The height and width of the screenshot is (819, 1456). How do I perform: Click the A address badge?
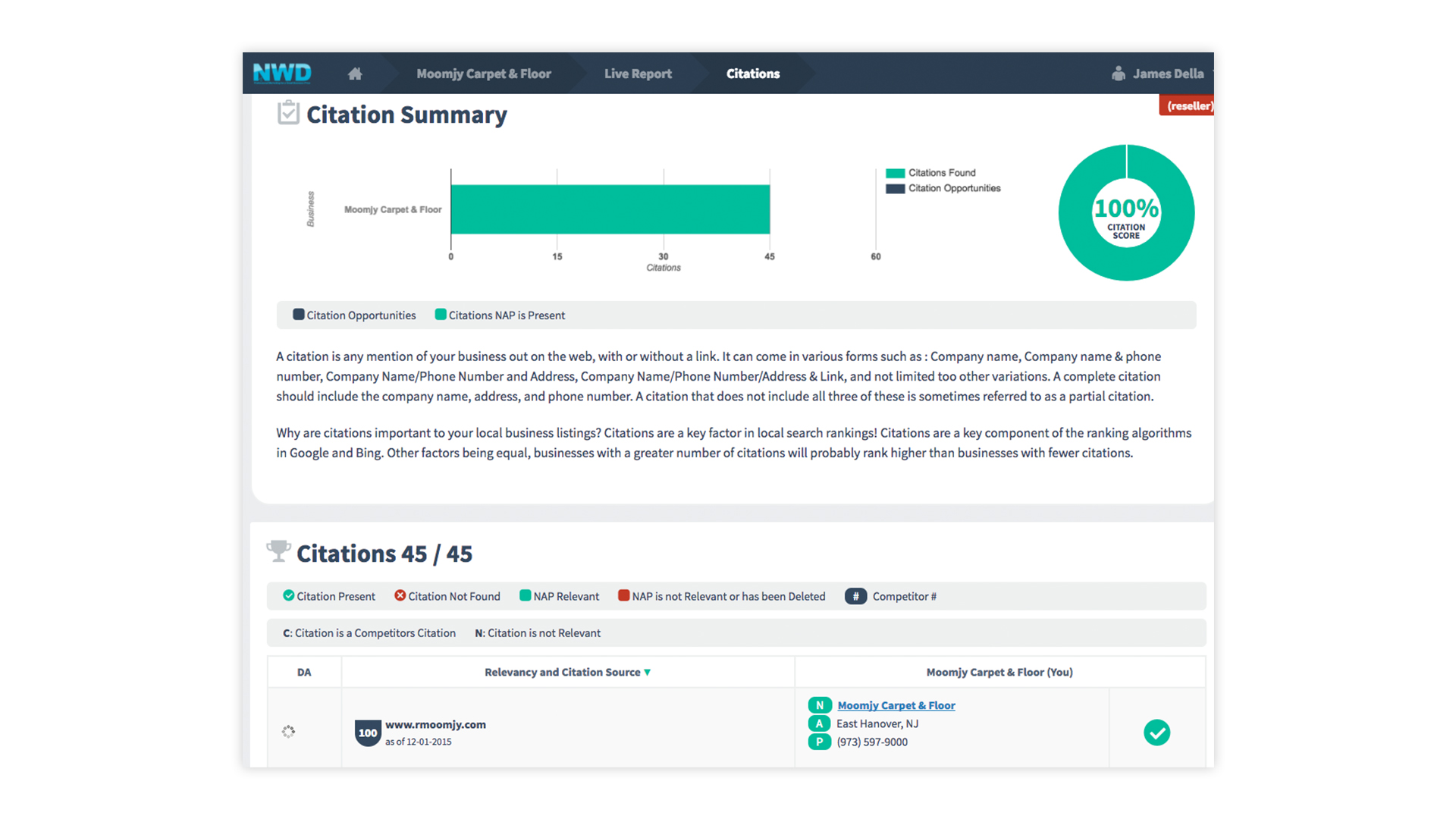820,723
